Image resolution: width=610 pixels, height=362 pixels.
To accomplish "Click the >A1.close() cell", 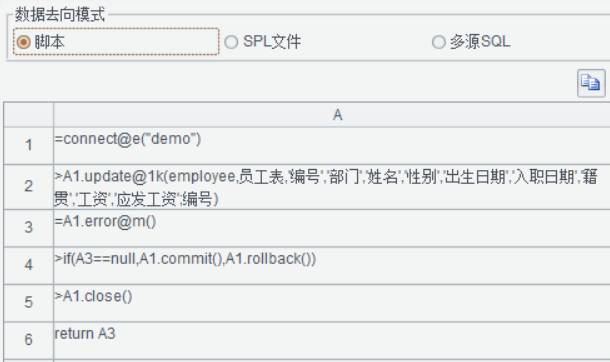I will (x=332, y=303).
